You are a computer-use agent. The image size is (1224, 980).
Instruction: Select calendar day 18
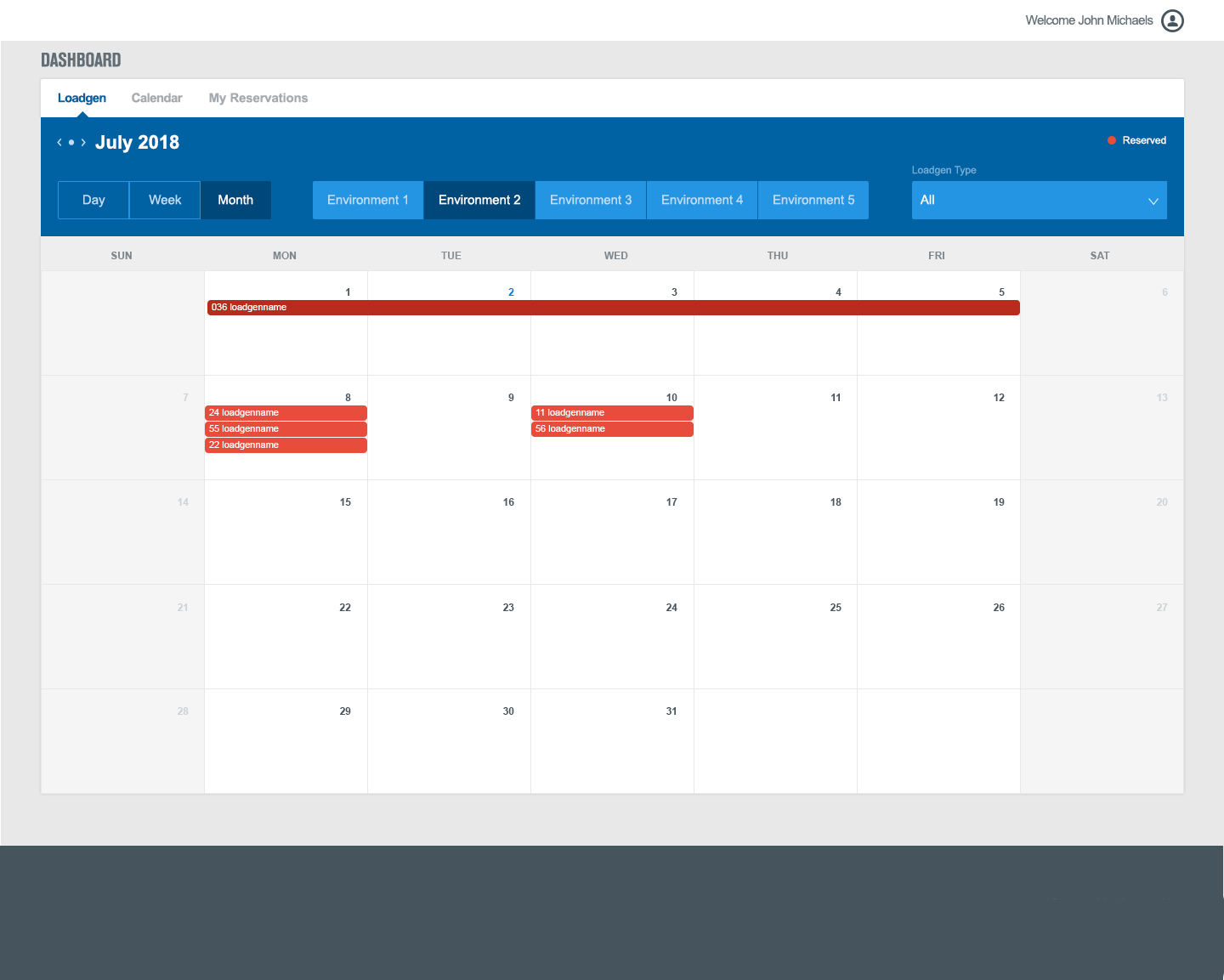[x=836, y=502]
